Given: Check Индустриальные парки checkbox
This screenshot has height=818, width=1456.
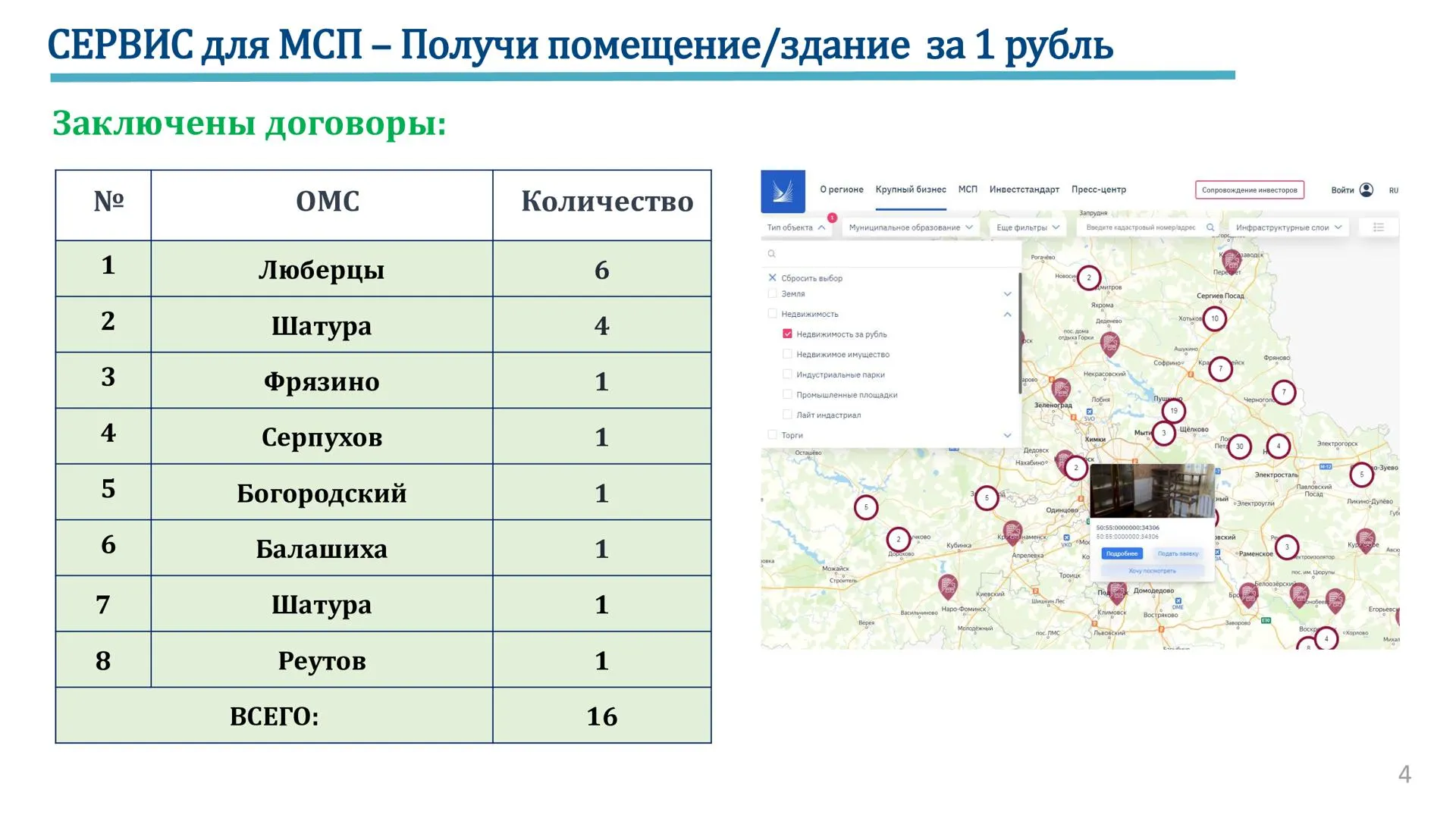Looking at the screenshot, I should tap(787, 375).
